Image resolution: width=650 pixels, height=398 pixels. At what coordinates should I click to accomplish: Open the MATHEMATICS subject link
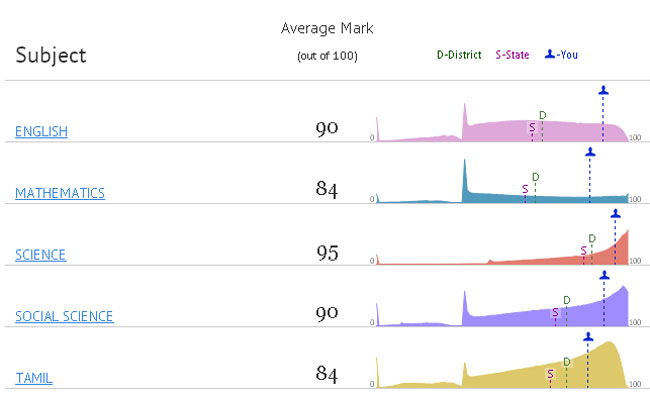click(60, 193)
